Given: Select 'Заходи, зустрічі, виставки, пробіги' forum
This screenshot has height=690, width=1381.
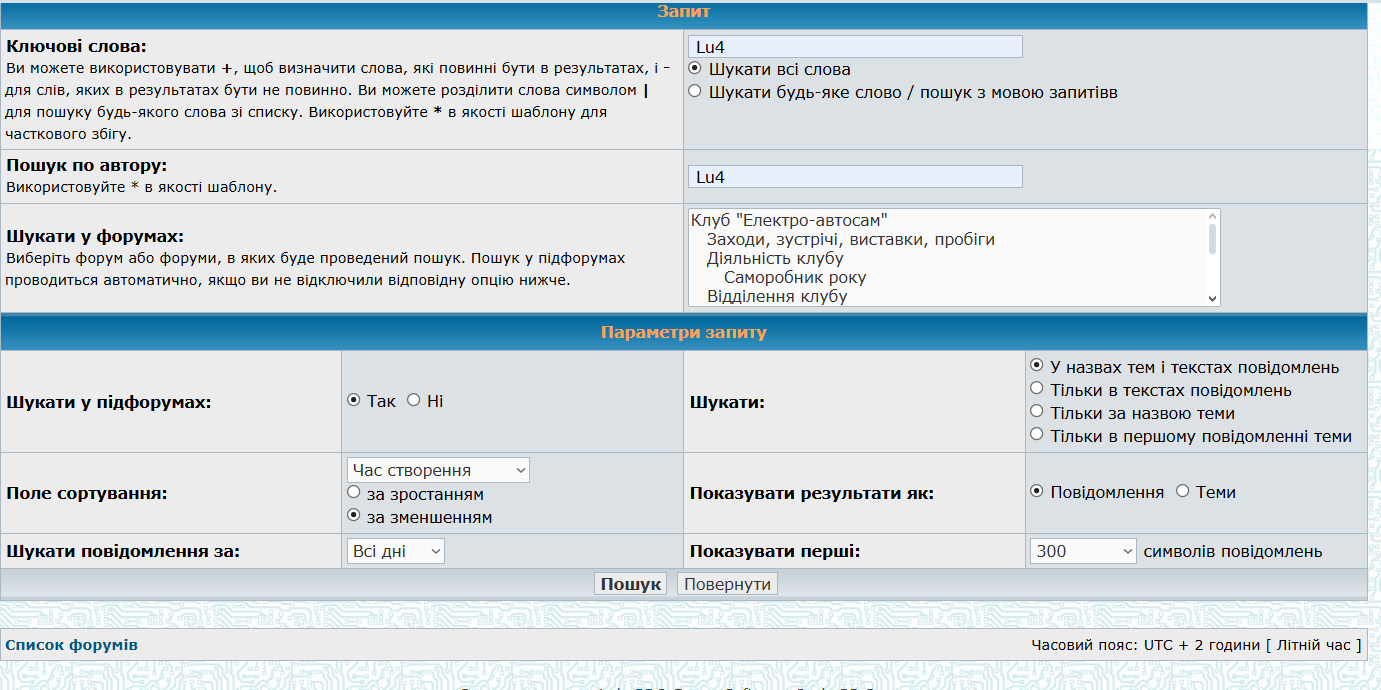Looking at the screenshot, I should (x=850, y=239).
